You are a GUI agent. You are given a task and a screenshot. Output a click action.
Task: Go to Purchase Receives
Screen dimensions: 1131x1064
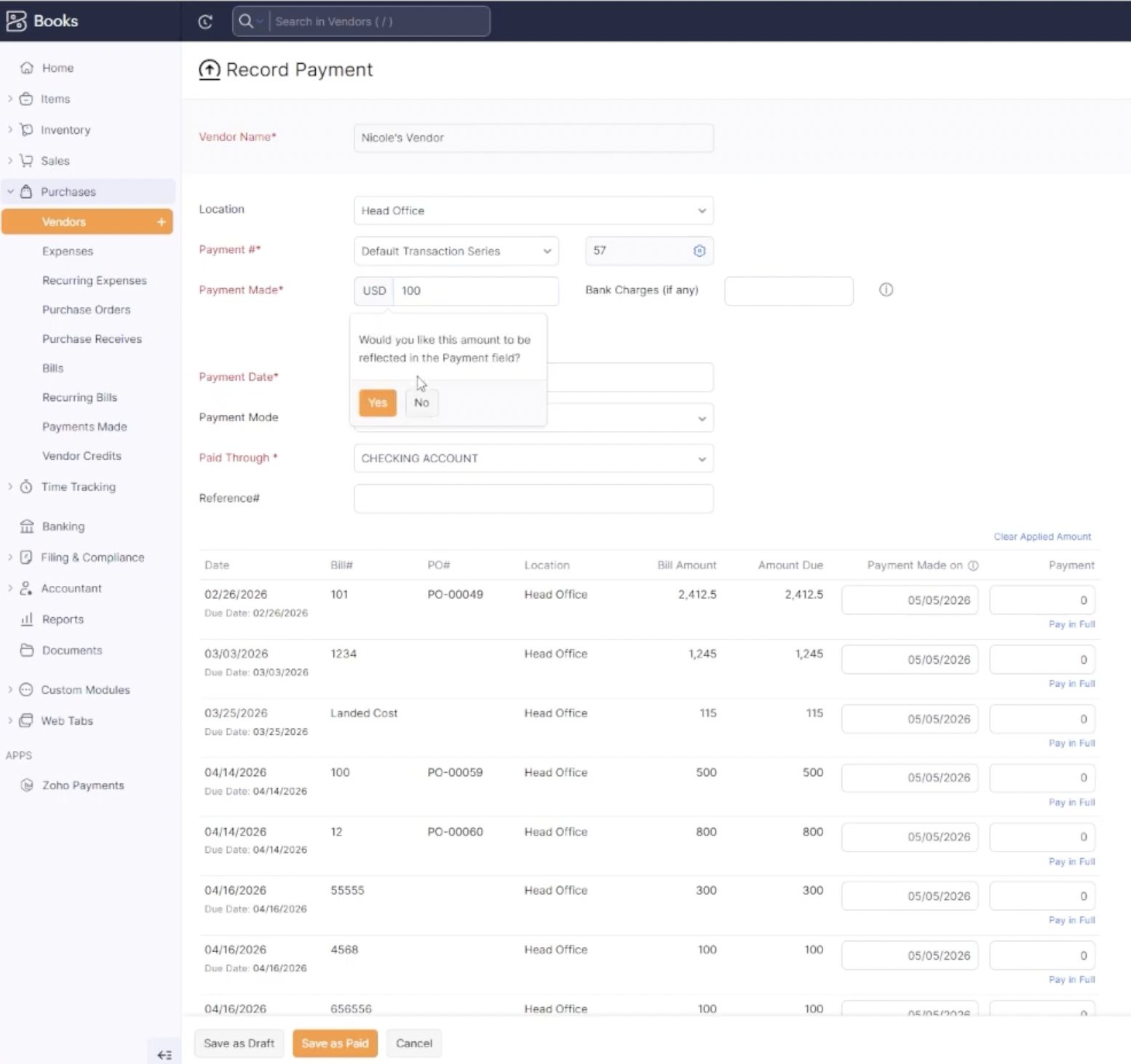(x=92, y=338)
